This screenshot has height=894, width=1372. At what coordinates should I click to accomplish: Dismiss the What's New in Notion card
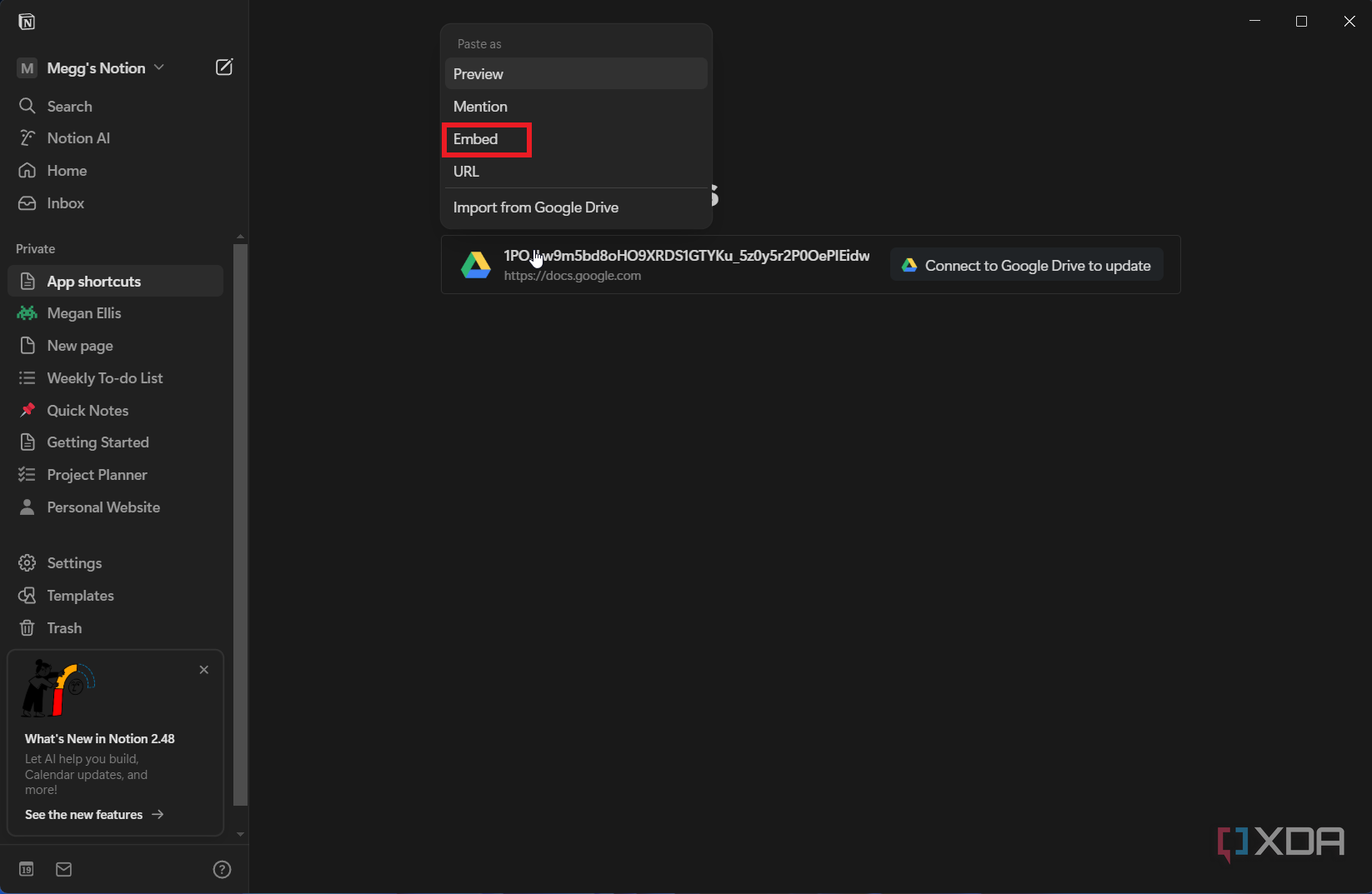(x=204, y=670)
